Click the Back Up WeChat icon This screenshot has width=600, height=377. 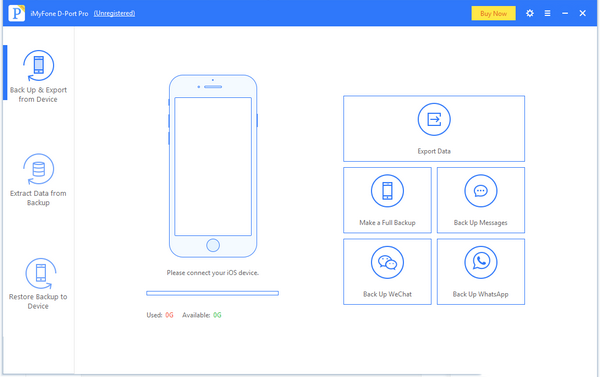pos(387,262)
